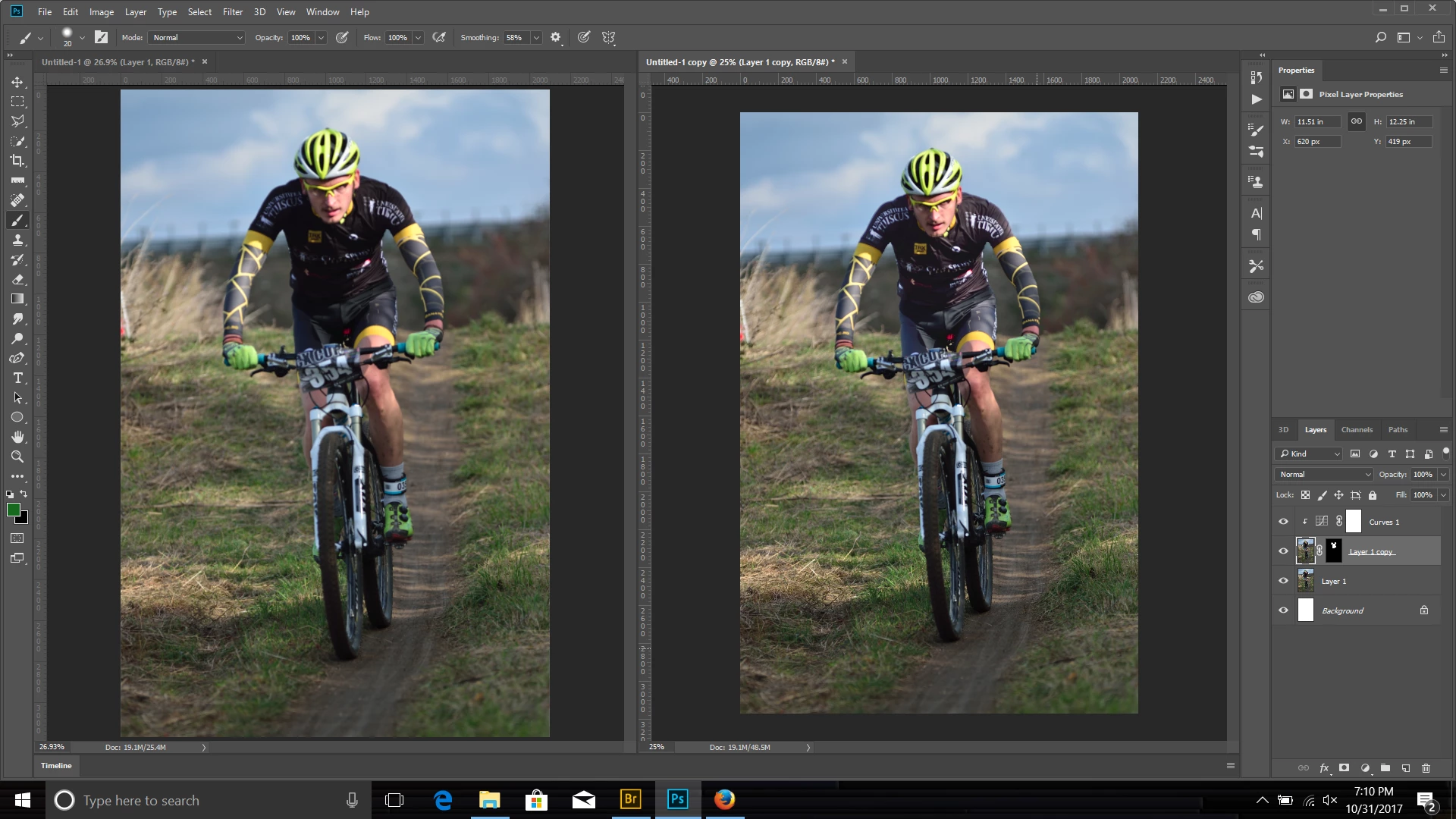Activate the Zoom tool
This screenshot has width=1456, height=819.
click(17, 457)
